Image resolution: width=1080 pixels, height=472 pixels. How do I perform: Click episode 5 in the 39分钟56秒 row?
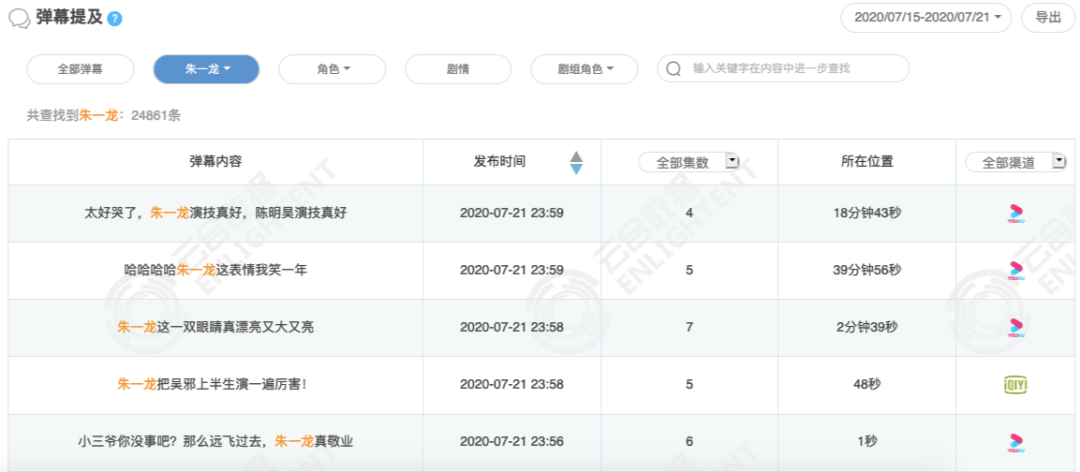click(689, 270)
